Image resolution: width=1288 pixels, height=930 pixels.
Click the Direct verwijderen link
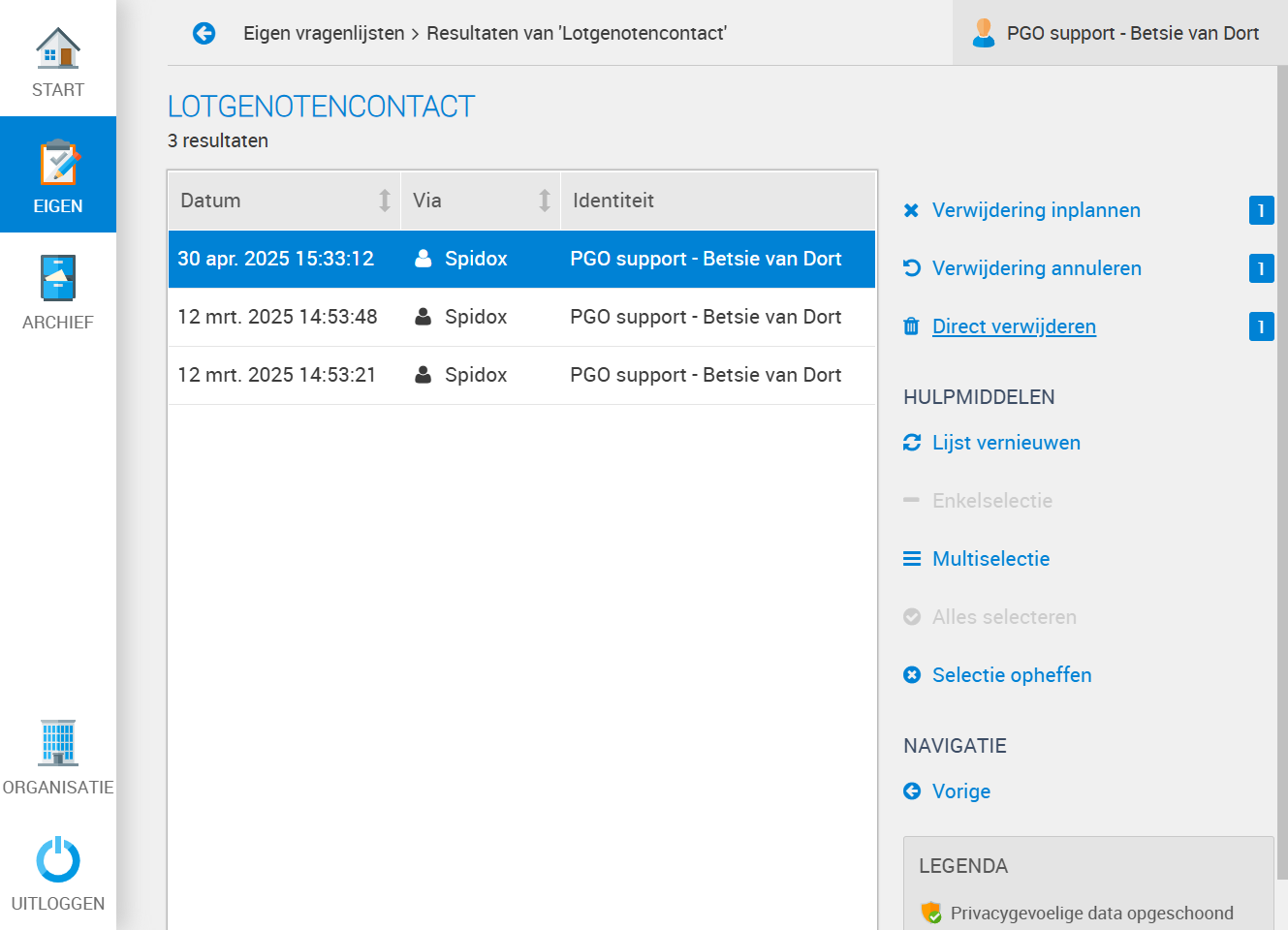click(x=1014, y=326)
